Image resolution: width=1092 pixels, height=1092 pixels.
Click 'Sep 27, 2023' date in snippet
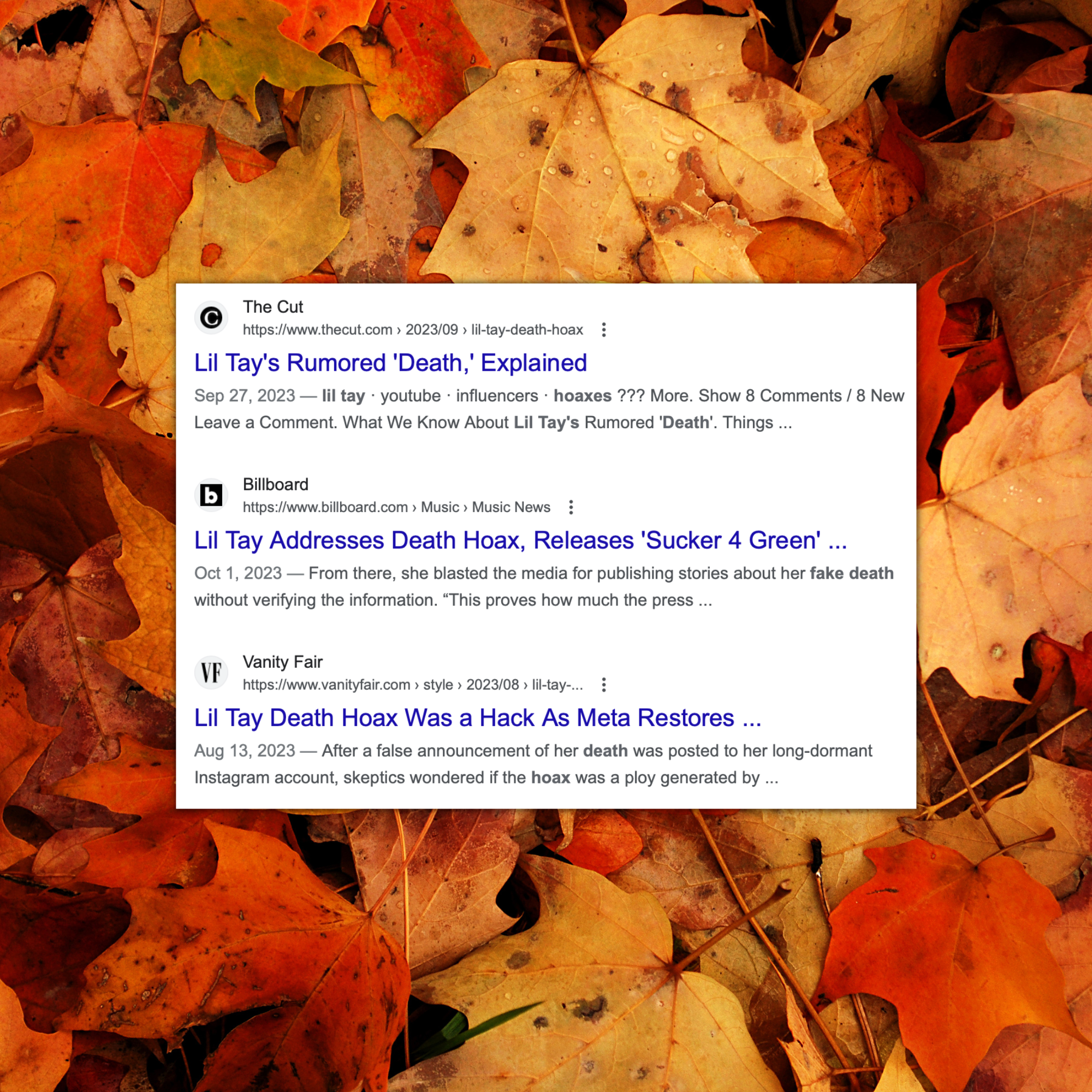click(244, 396)
